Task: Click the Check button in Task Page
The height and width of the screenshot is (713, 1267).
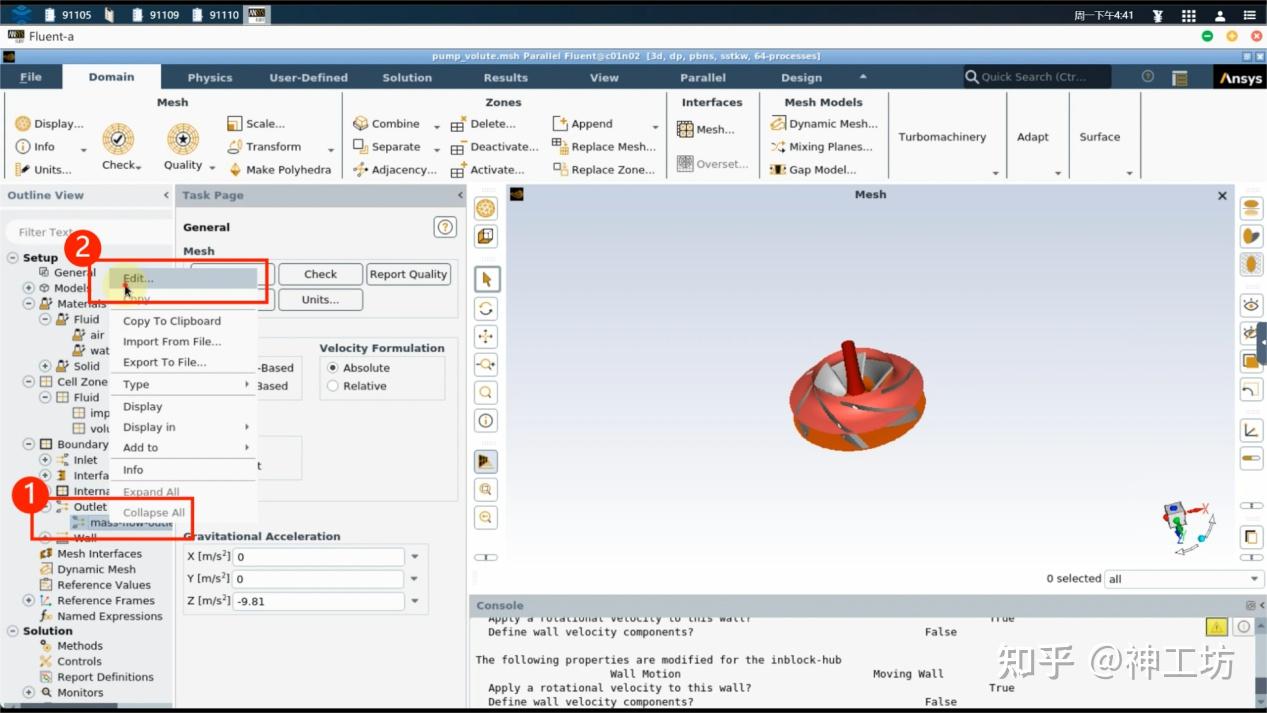Action: click(320, 274)
